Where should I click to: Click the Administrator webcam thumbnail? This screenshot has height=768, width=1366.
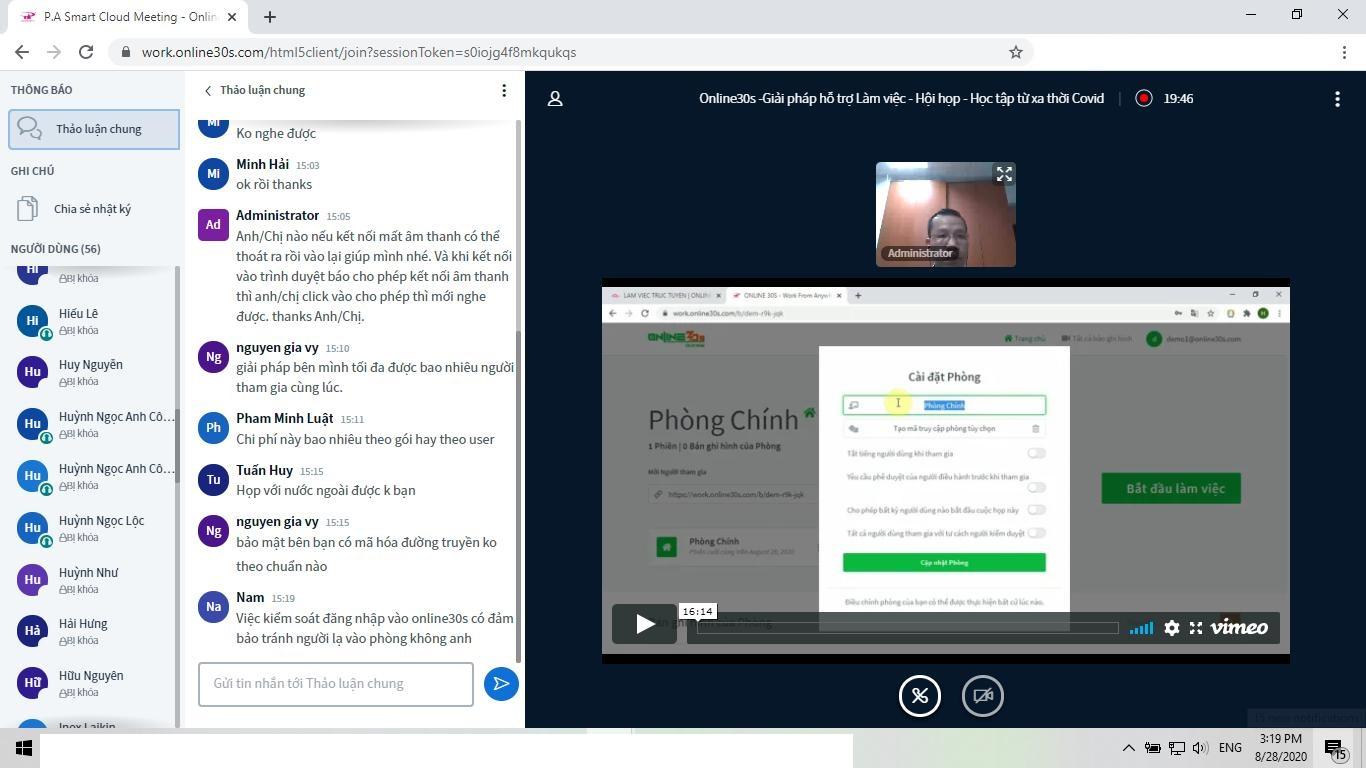(946, 214)
